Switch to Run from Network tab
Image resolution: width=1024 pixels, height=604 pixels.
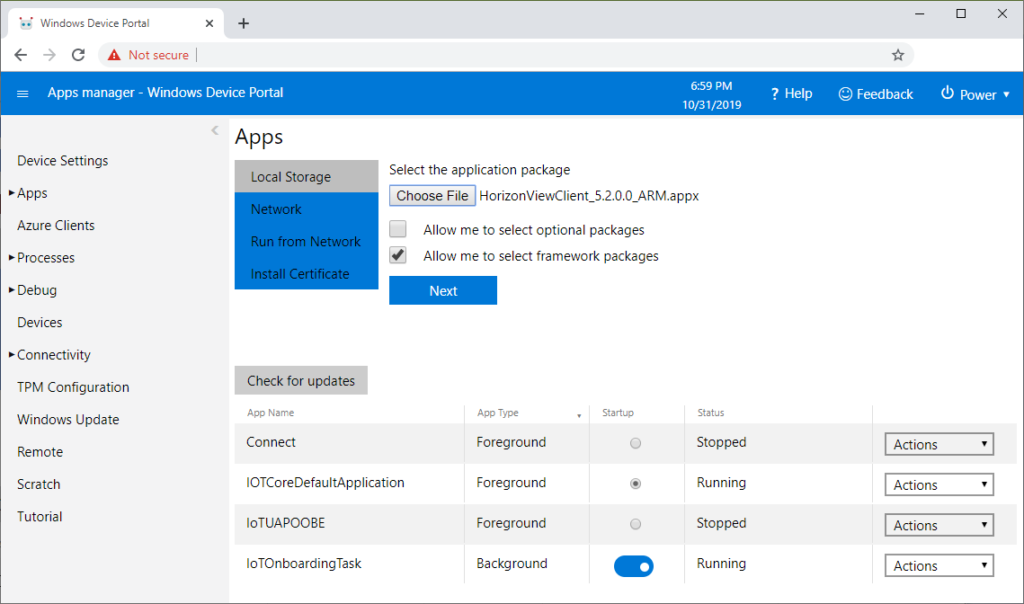[306, 242]
